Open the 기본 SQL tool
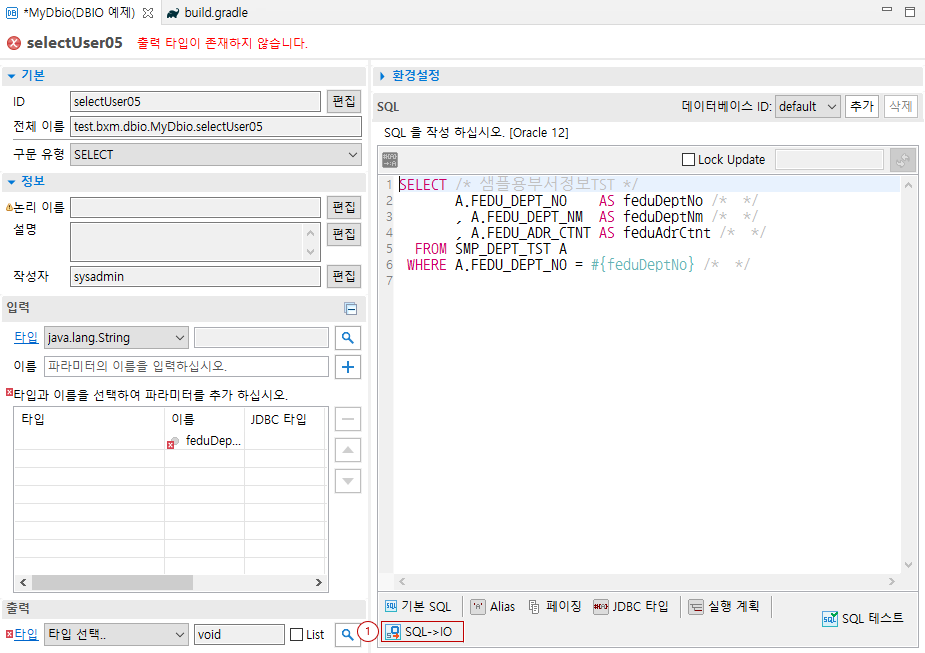This screenshot has height=653, width=925. (x=418, y=606)
